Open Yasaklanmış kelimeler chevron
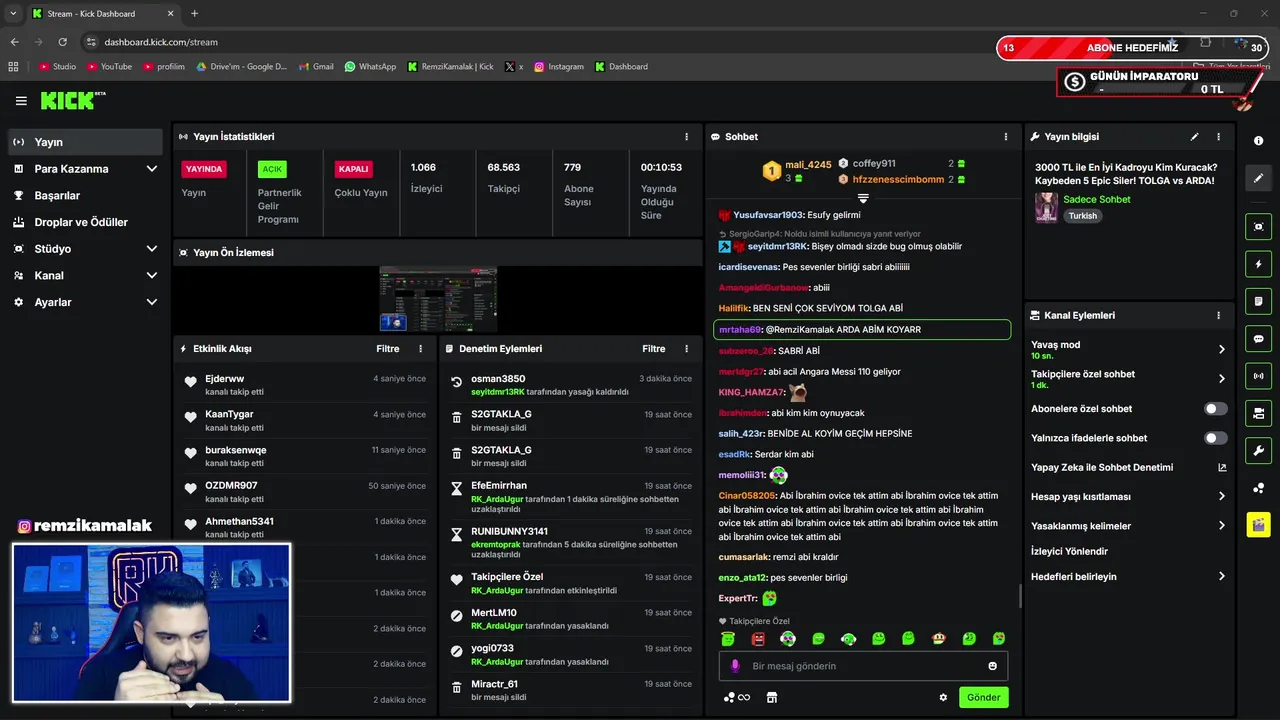This screenshot has height=720, width=1280. [x=1221, y=526]
